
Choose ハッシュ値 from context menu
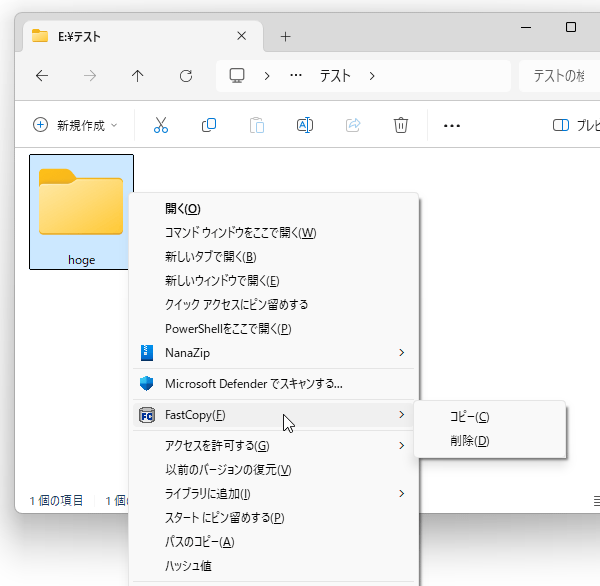274,566
